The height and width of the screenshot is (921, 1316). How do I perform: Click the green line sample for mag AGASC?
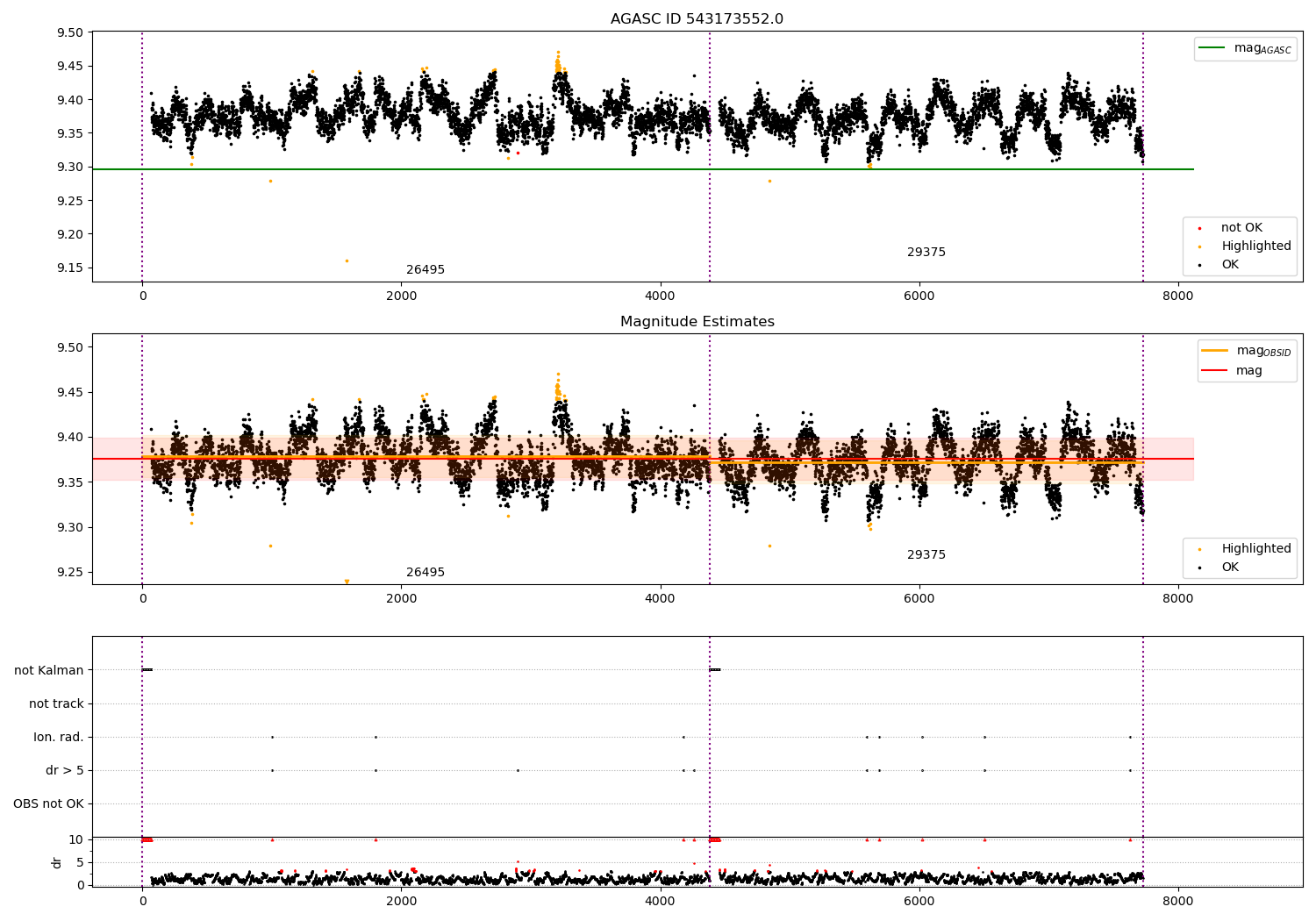(1212, 48)
